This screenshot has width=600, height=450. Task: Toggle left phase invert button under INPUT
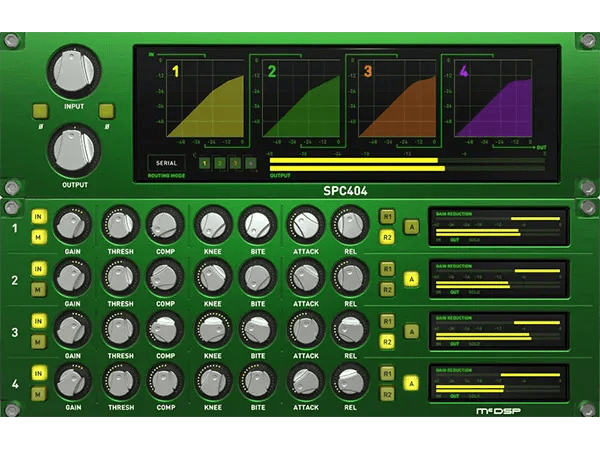click(x=41, y=111)
